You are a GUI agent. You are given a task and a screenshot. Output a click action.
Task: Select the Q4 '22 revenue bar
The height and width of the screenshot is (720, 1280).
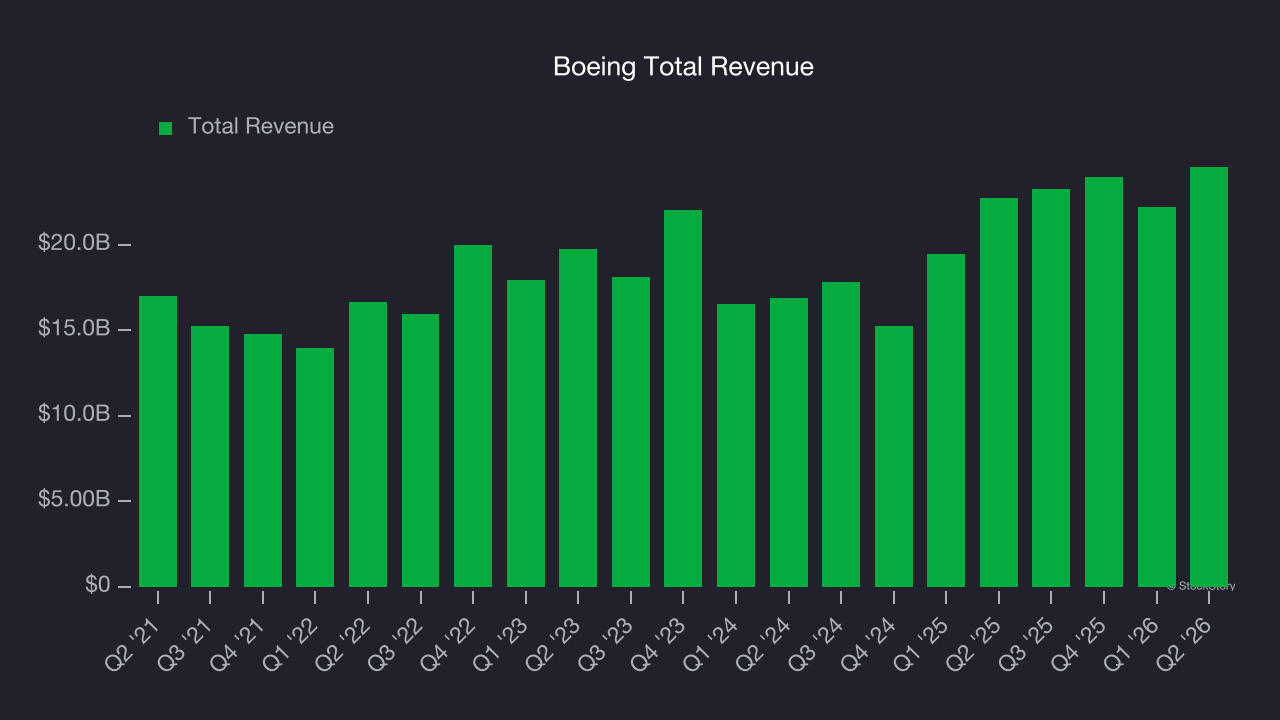473,416
